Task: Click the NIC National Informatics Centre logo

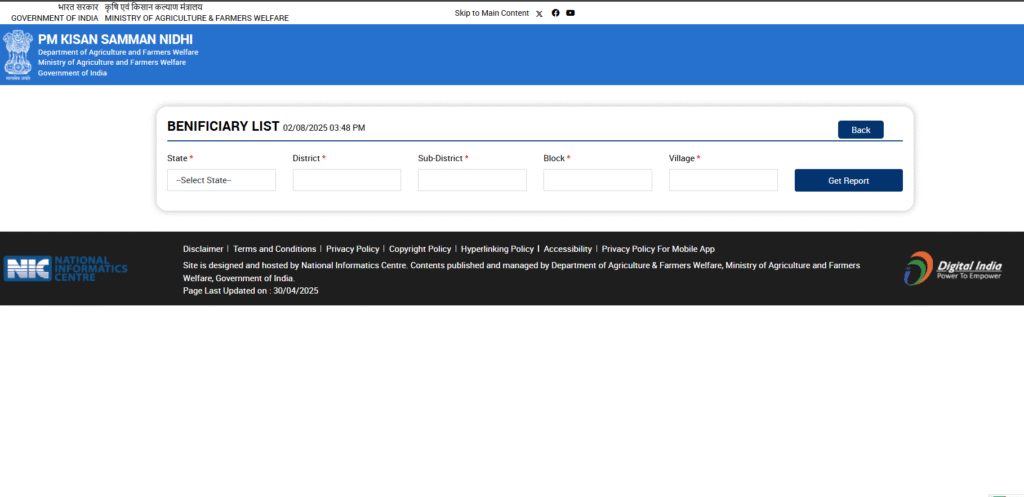Action: click(66, 268)
